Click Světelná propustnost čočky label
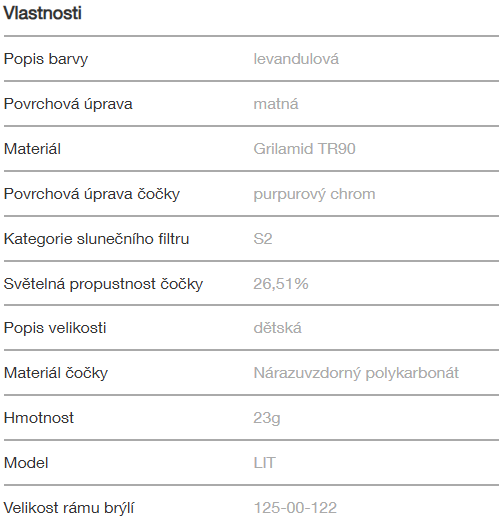 click(103, 284)
